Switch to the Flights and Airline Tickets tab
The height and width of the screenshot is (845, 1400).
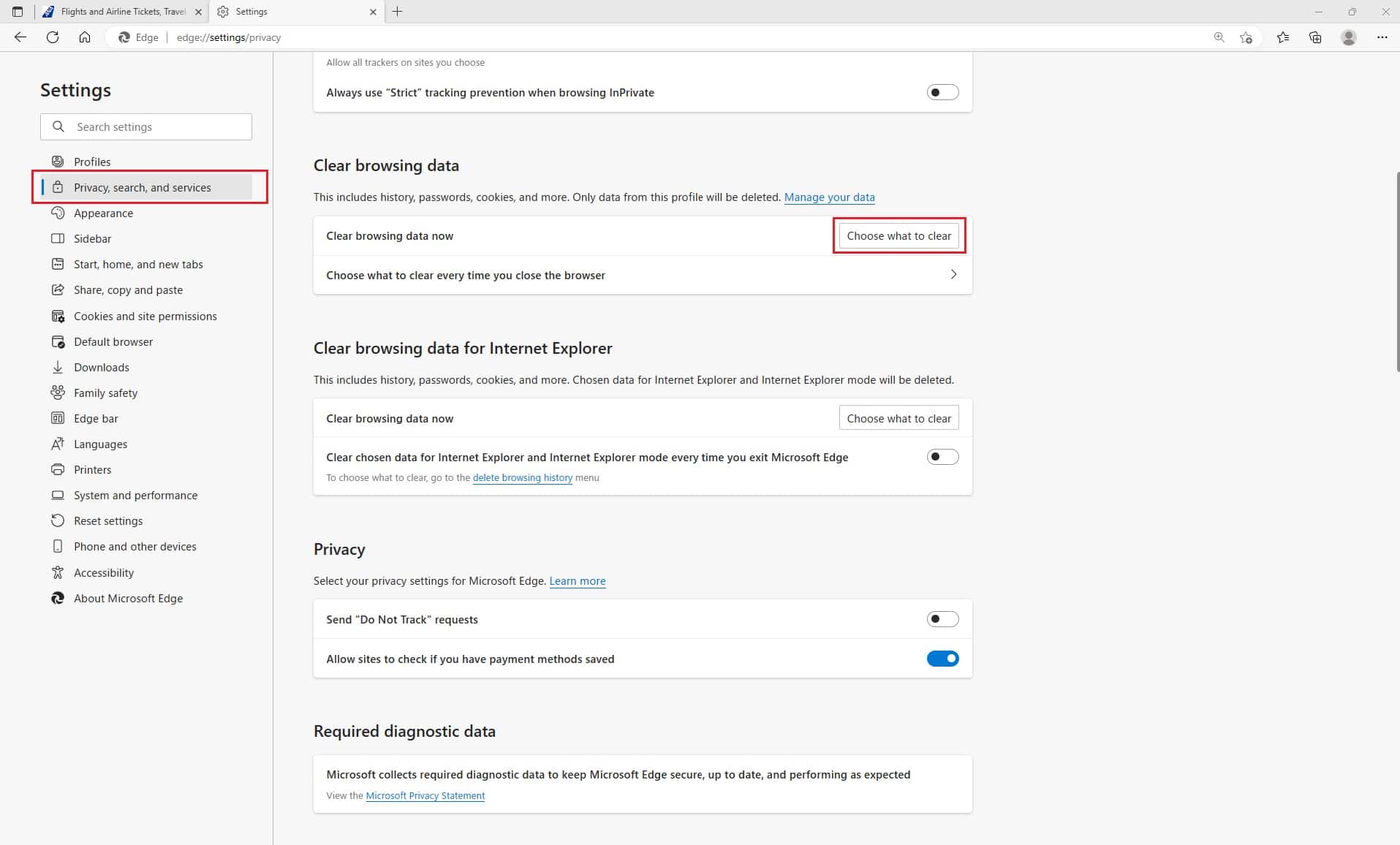tap(121, 12)
